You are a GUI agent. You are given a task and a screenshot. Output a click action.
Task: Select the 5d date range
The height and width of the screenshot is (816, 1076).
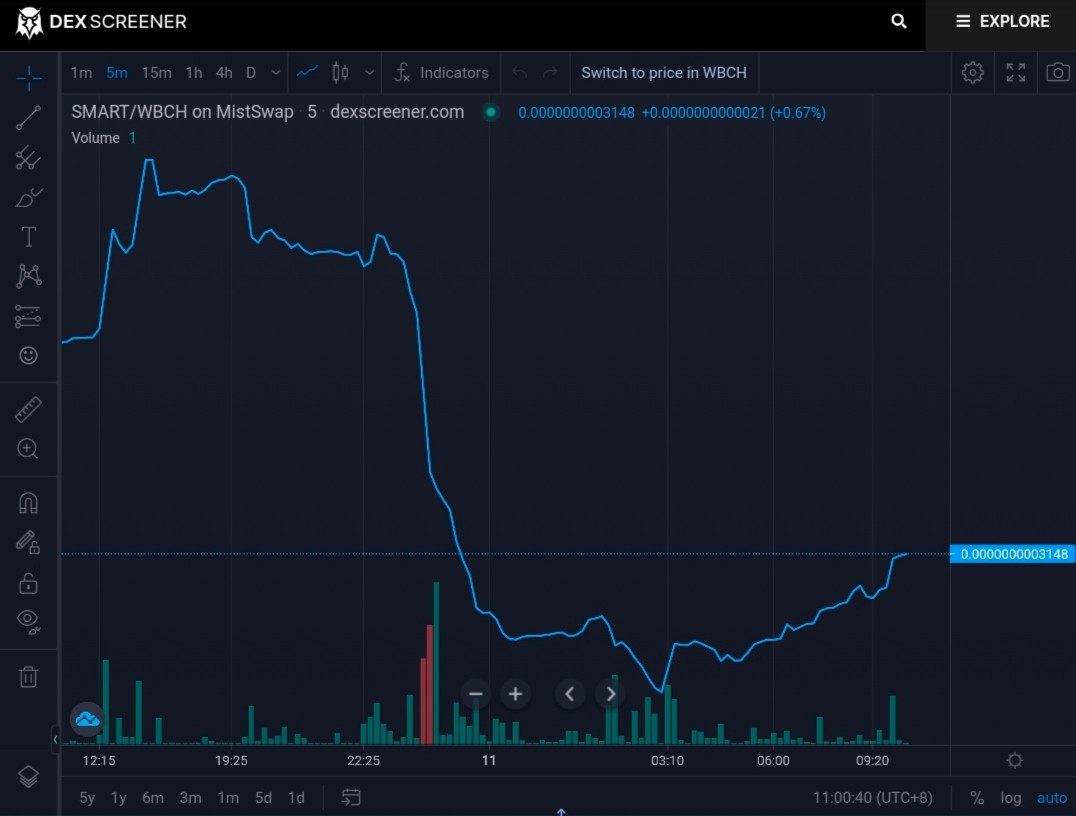coord(264,797)
